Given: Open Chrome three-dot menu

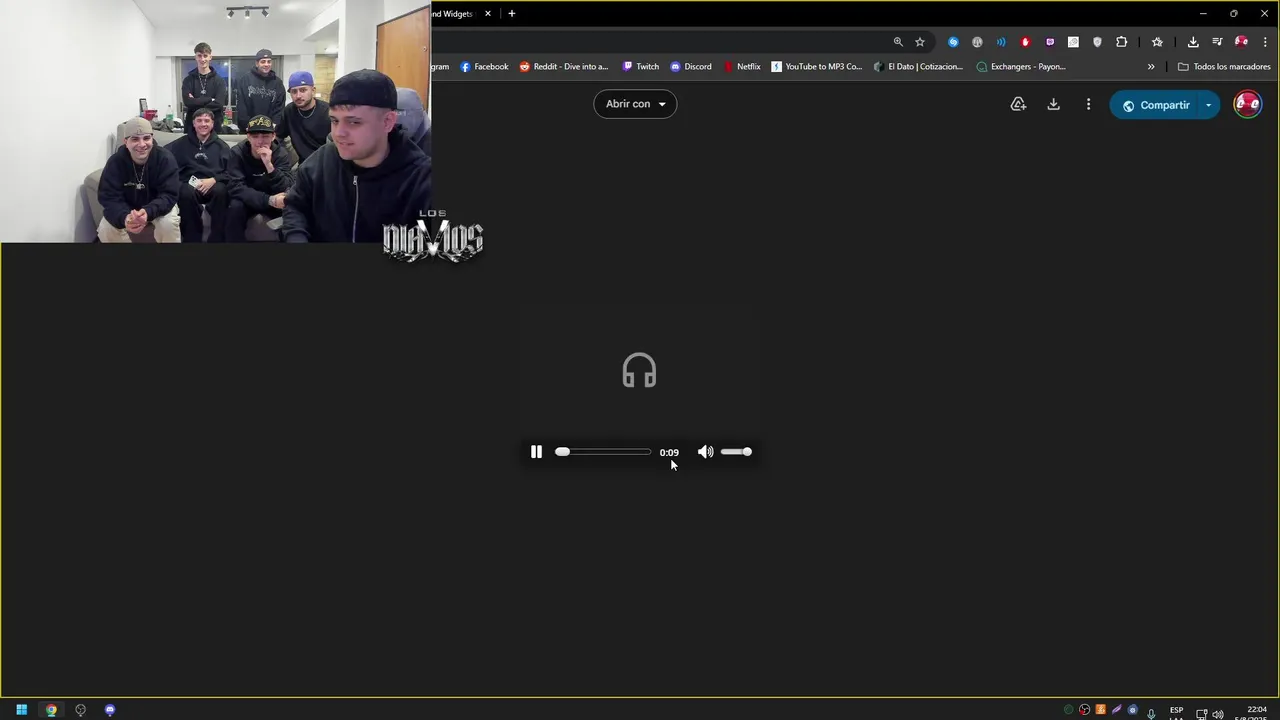Looking at the screenshot, I should [1265, 42].
